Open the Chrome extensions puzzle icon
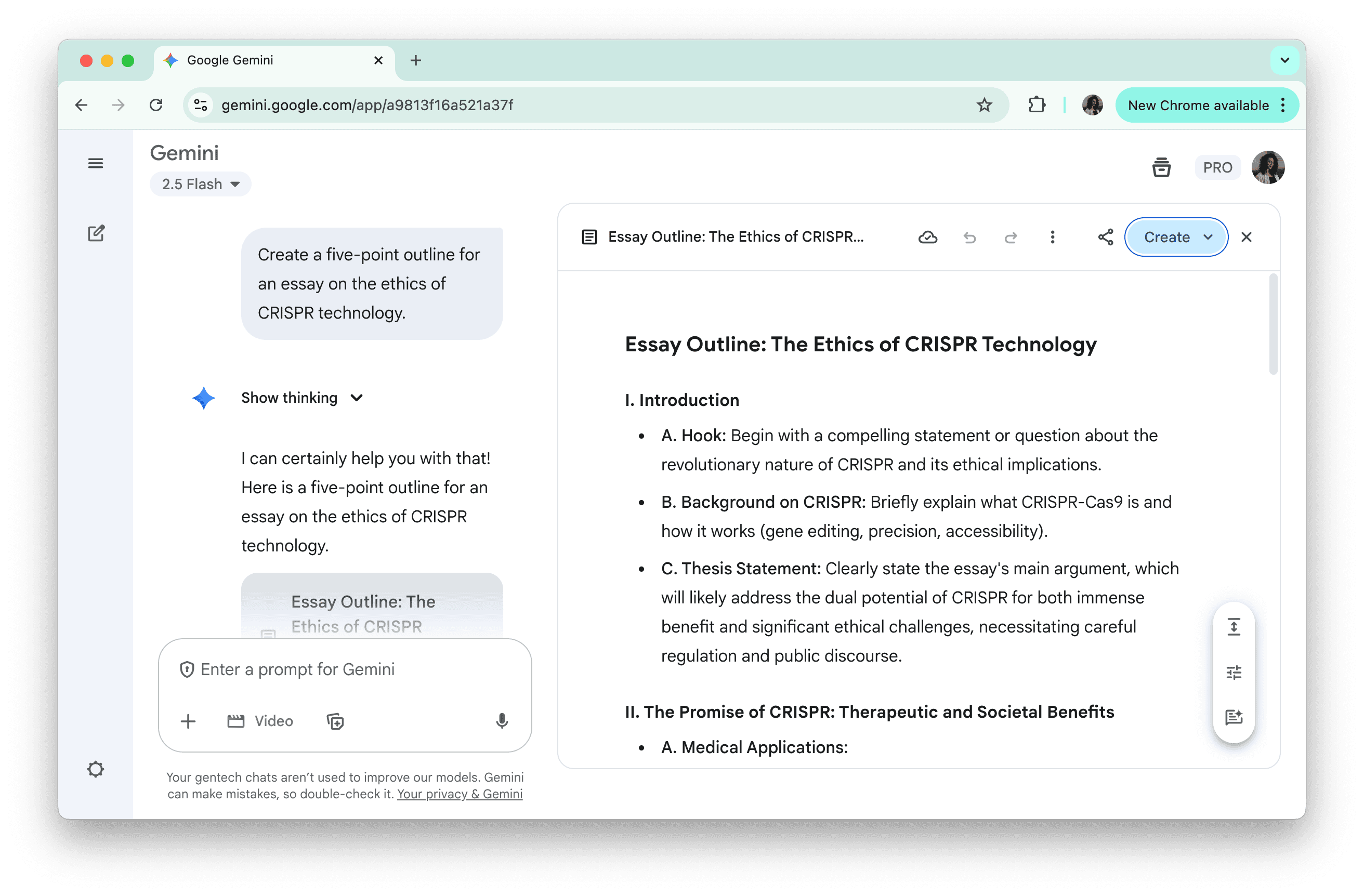The width and height of the screenshot is (1364, 896). click(1037, 105)
